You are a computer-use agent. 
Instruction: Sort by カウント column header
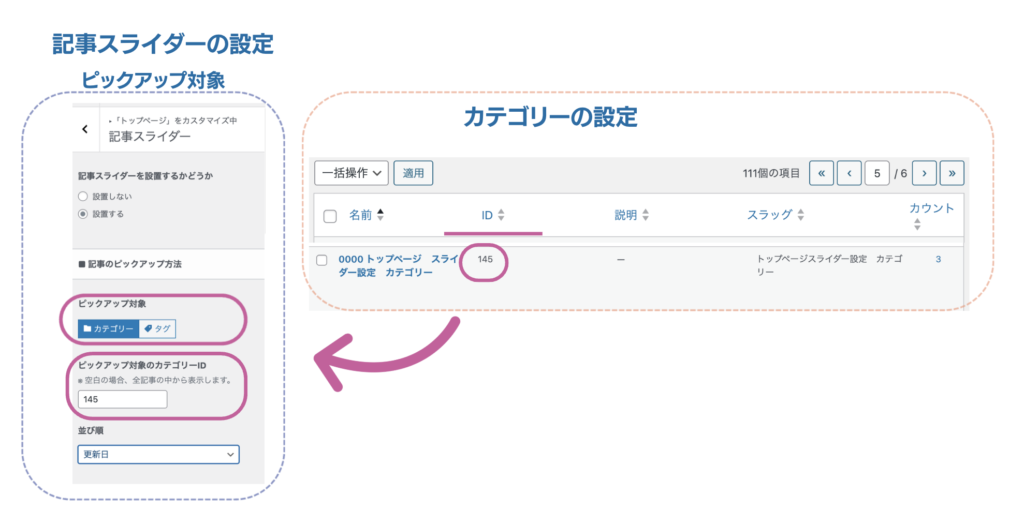pyautogui.click(x=931, y=209)
